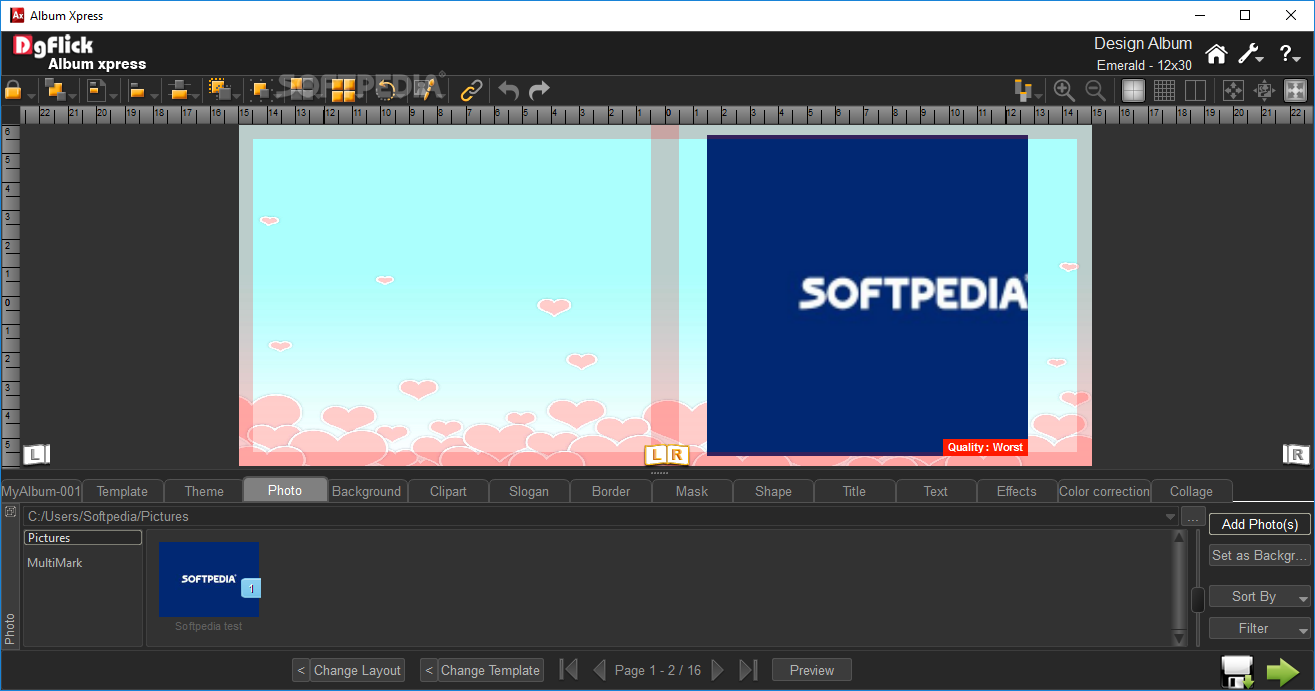Toggle the boxed four-arrows fit icon

(x=1233, y=90)
